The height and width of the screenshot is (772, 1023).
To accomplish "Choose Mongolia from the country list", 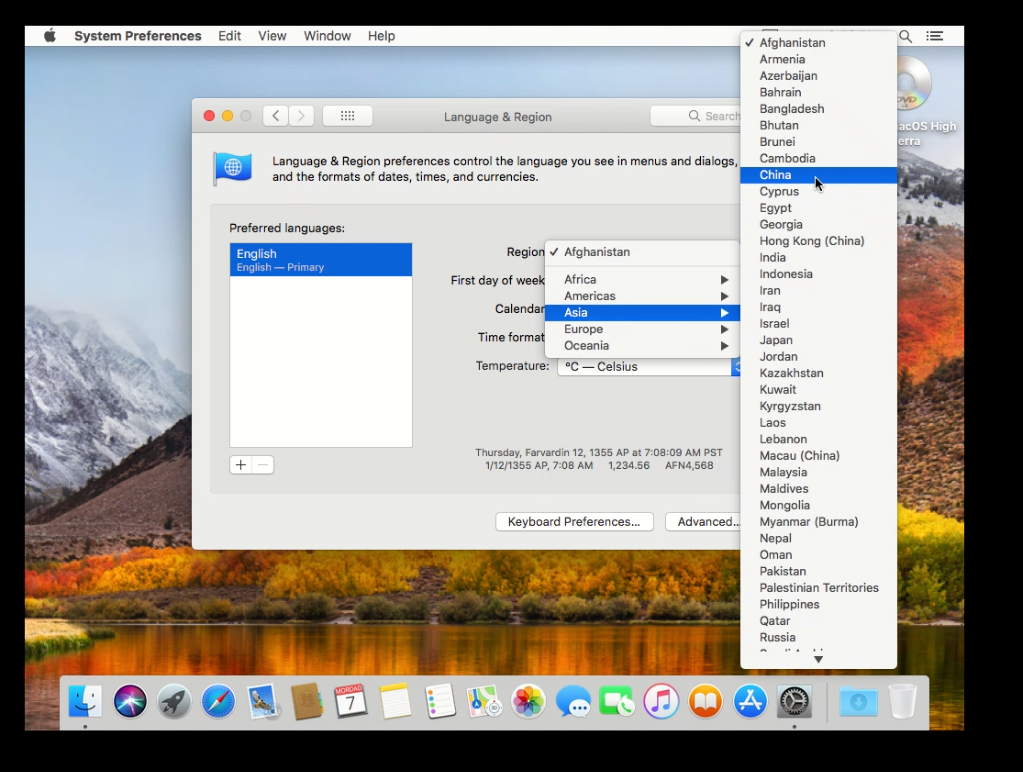I will click(x=818, y=505).
